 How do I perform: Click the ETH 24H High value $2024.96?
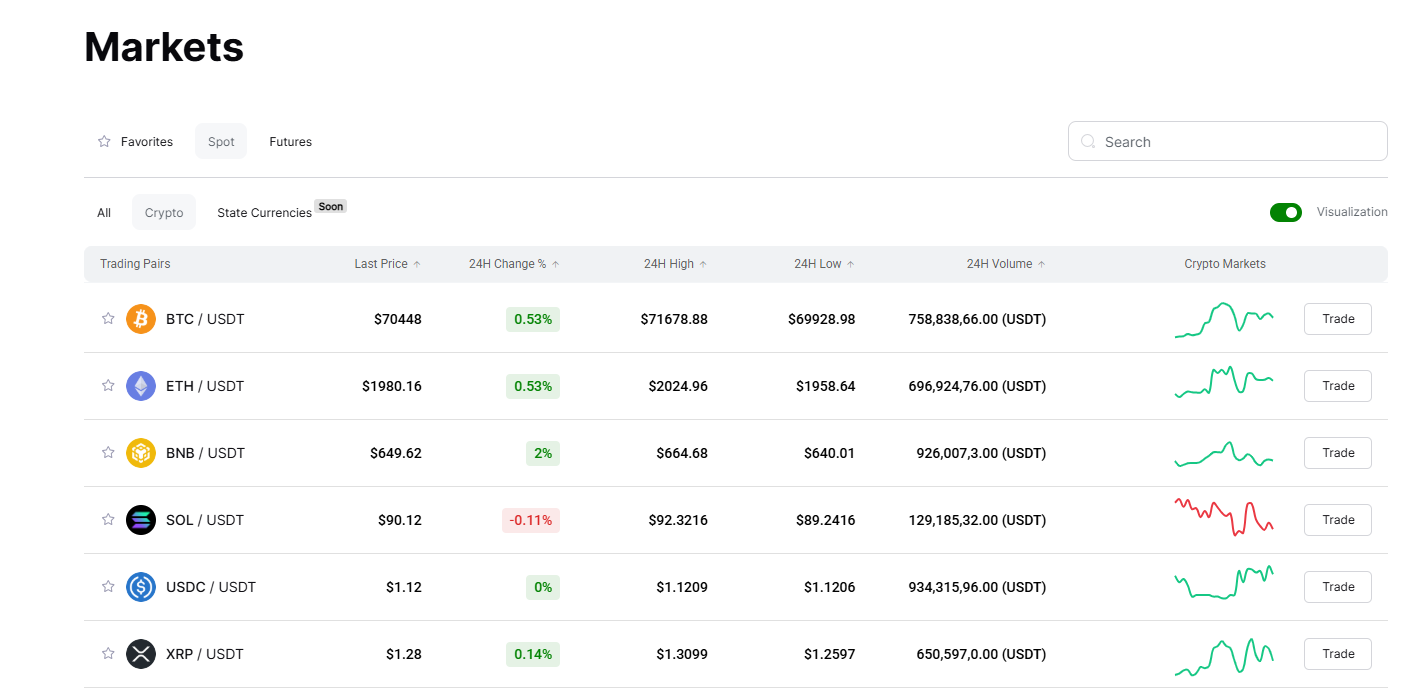(x=678, y=386)
